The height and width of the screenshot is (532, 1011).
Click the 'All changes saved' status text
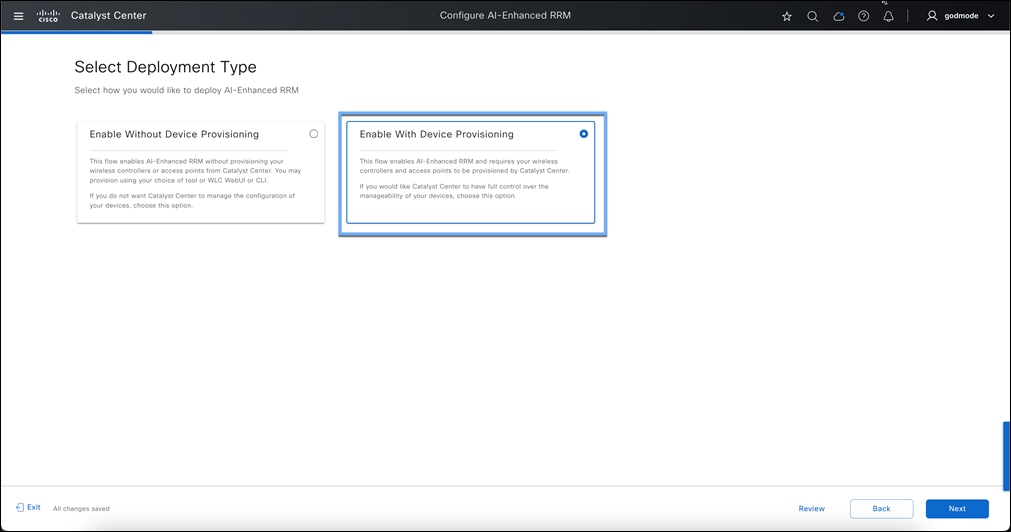(81, 509)
